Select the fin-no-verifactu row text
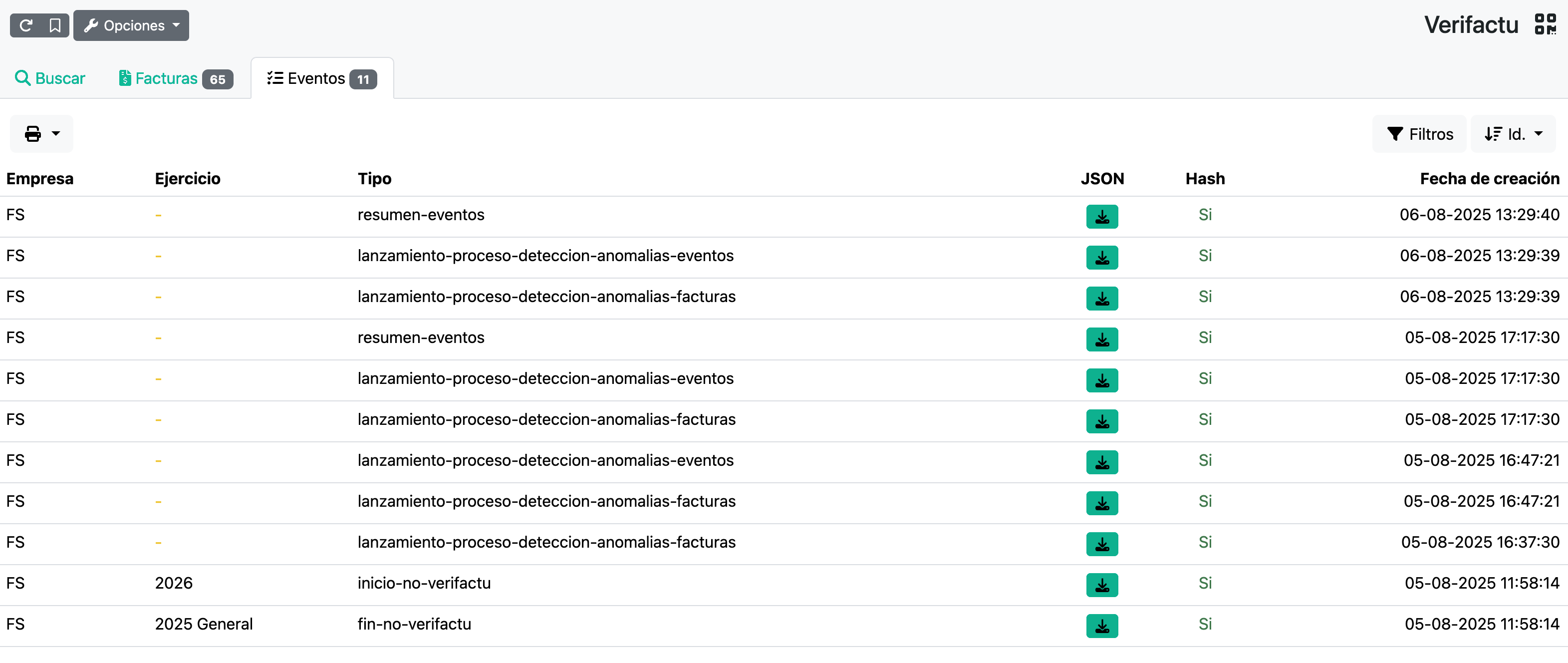 click(414, 624)
